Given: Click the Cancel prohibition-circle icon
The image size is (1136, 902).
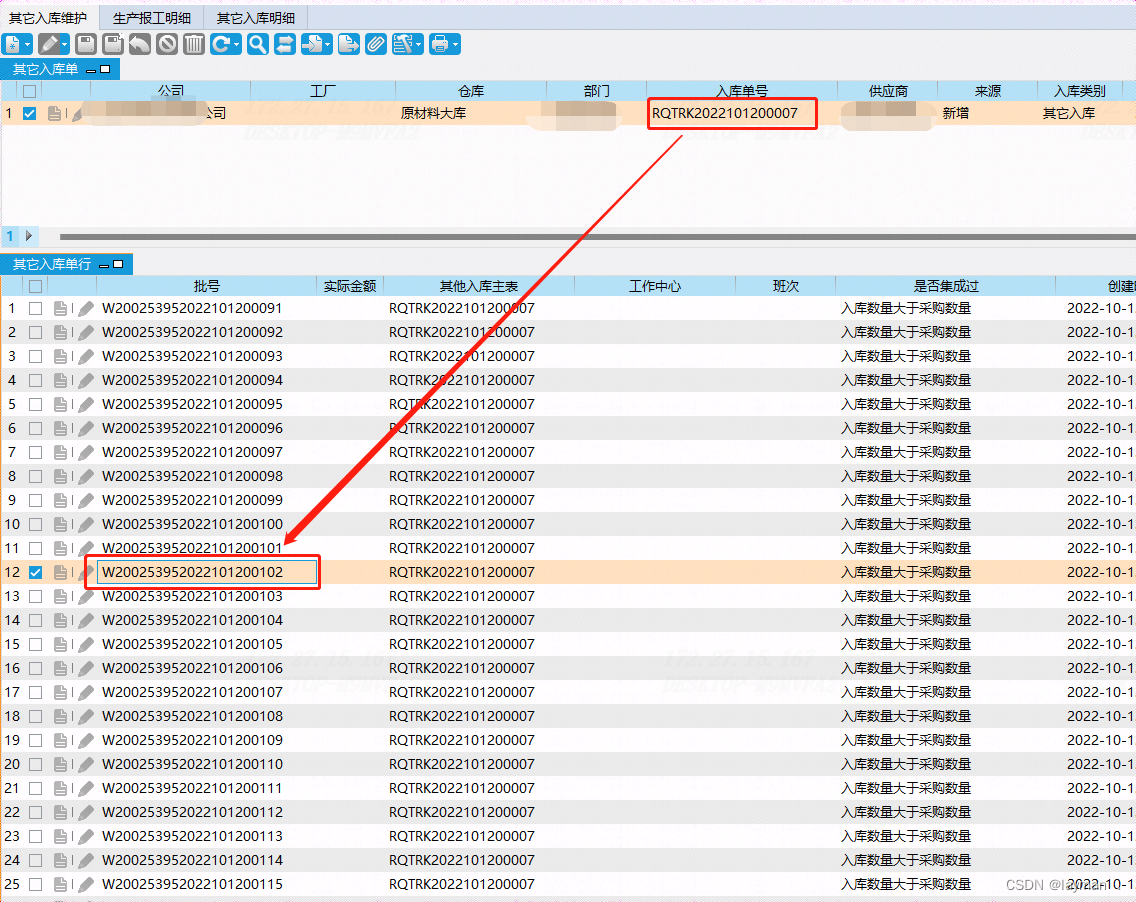Looking at the screenshot, I should click(x=167, y=44).
